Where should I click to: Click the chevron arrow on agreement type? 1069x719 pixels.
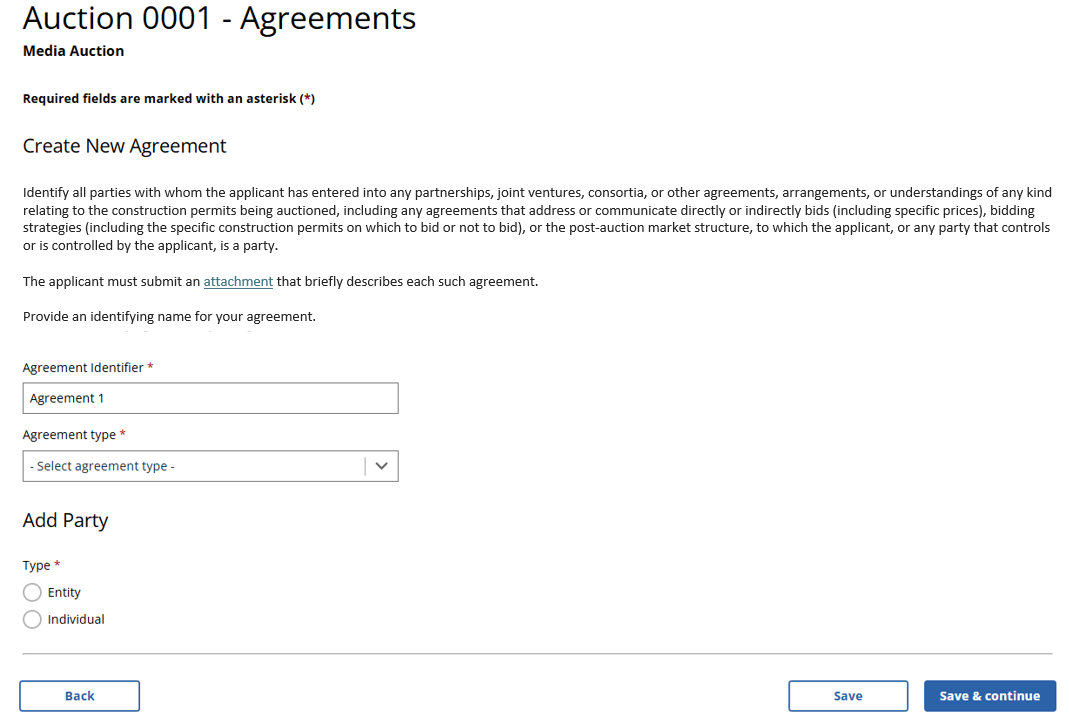[x=381, y=466]
